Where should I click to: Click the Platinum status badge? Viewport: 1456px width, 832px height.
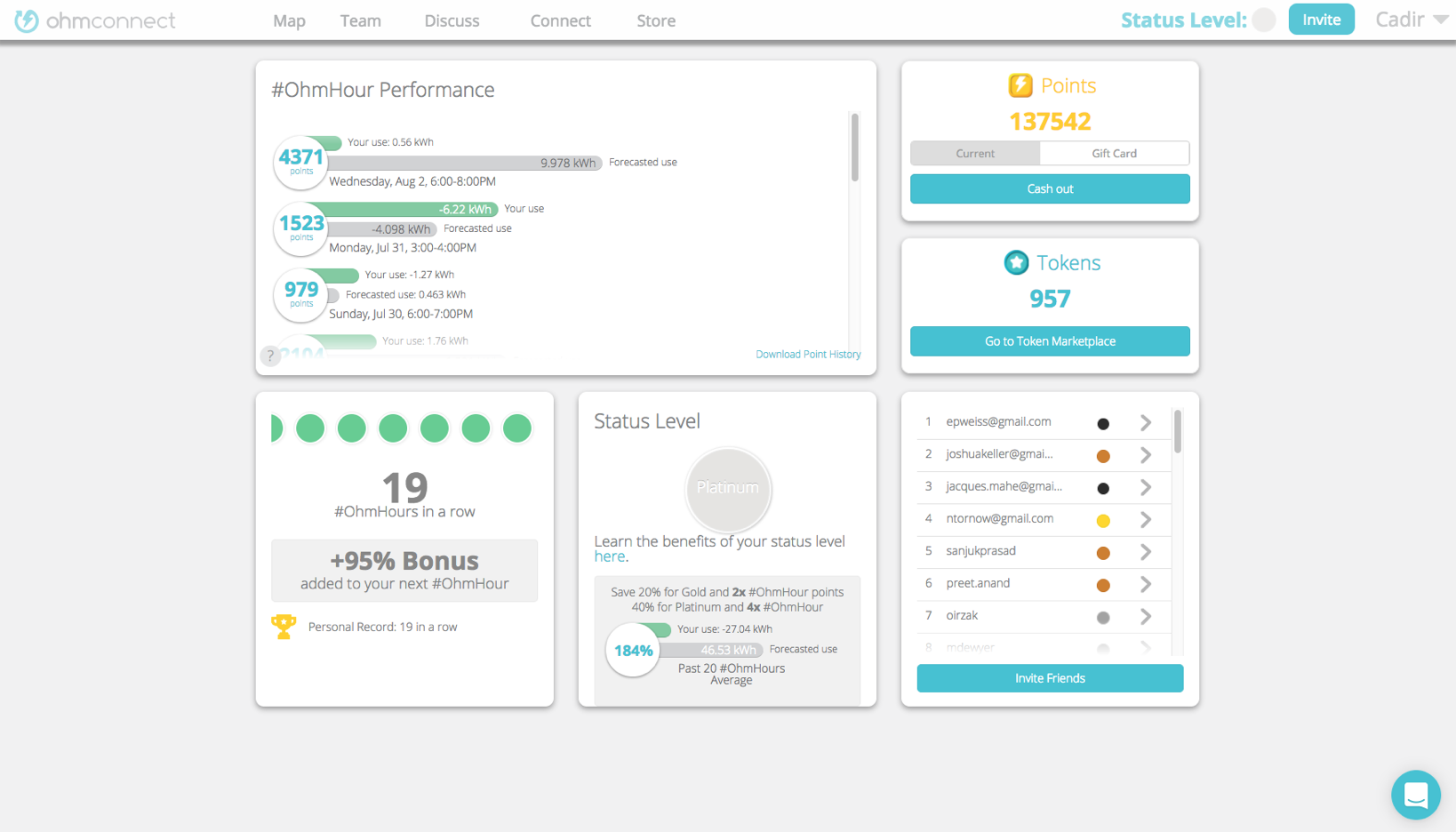pos(728,488)
